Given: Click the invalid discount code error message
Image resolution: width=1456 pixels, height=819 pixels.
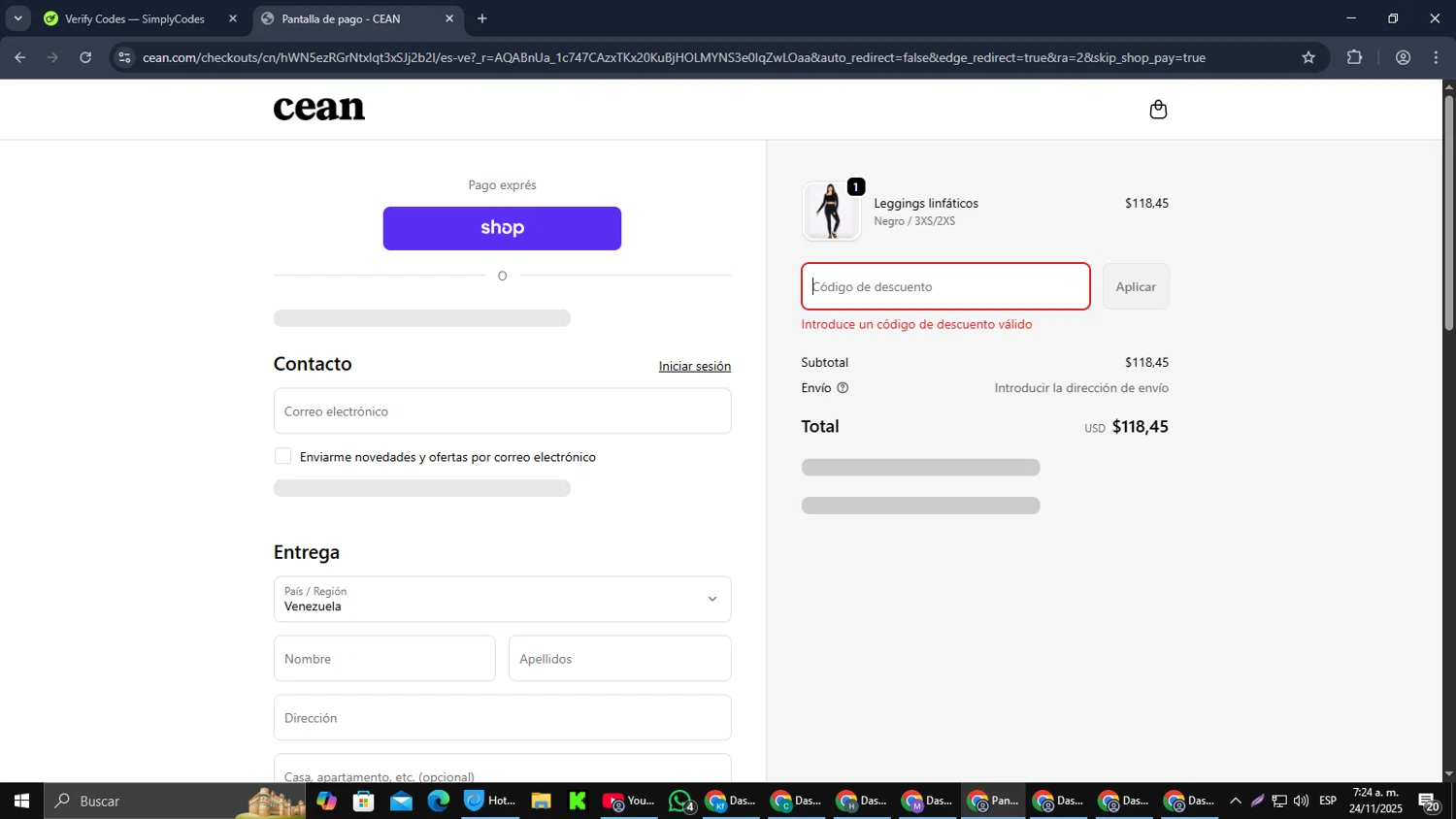Looking at the screenshot, I should tap(916, 324).
